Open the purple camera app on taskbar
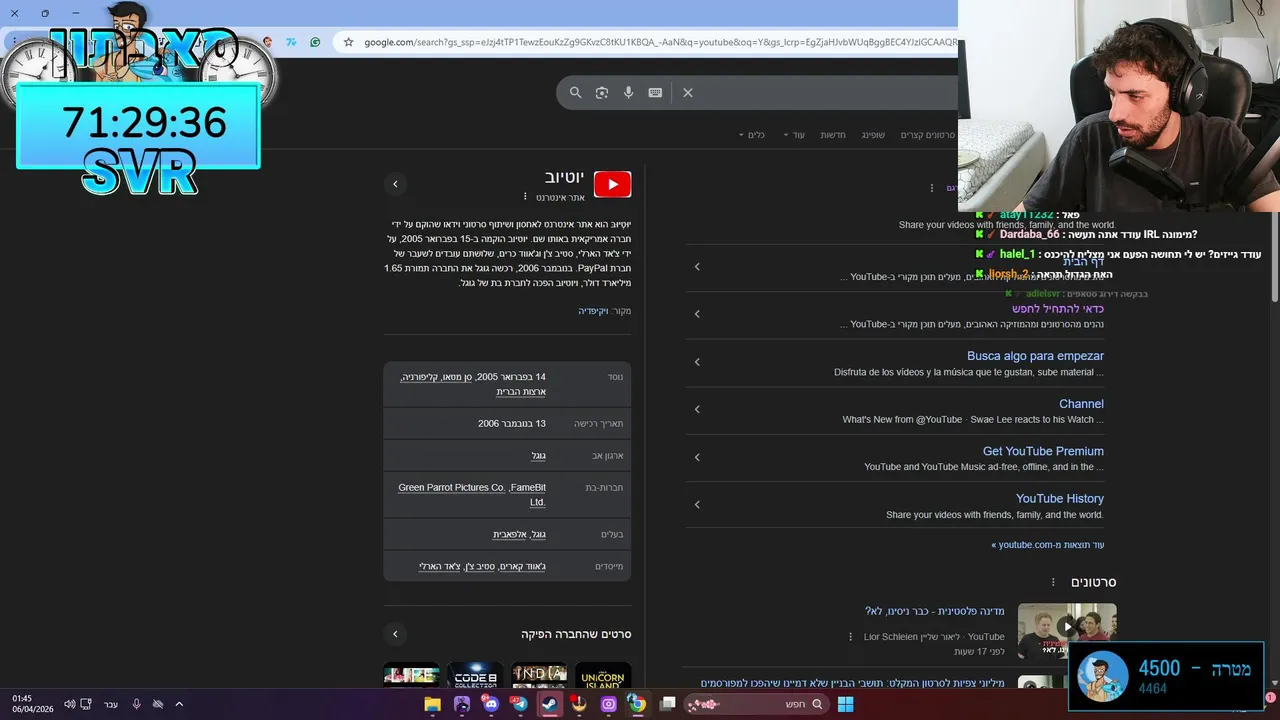The height and width of the screenshot is (720, 1280). click(x=608, y=704)
